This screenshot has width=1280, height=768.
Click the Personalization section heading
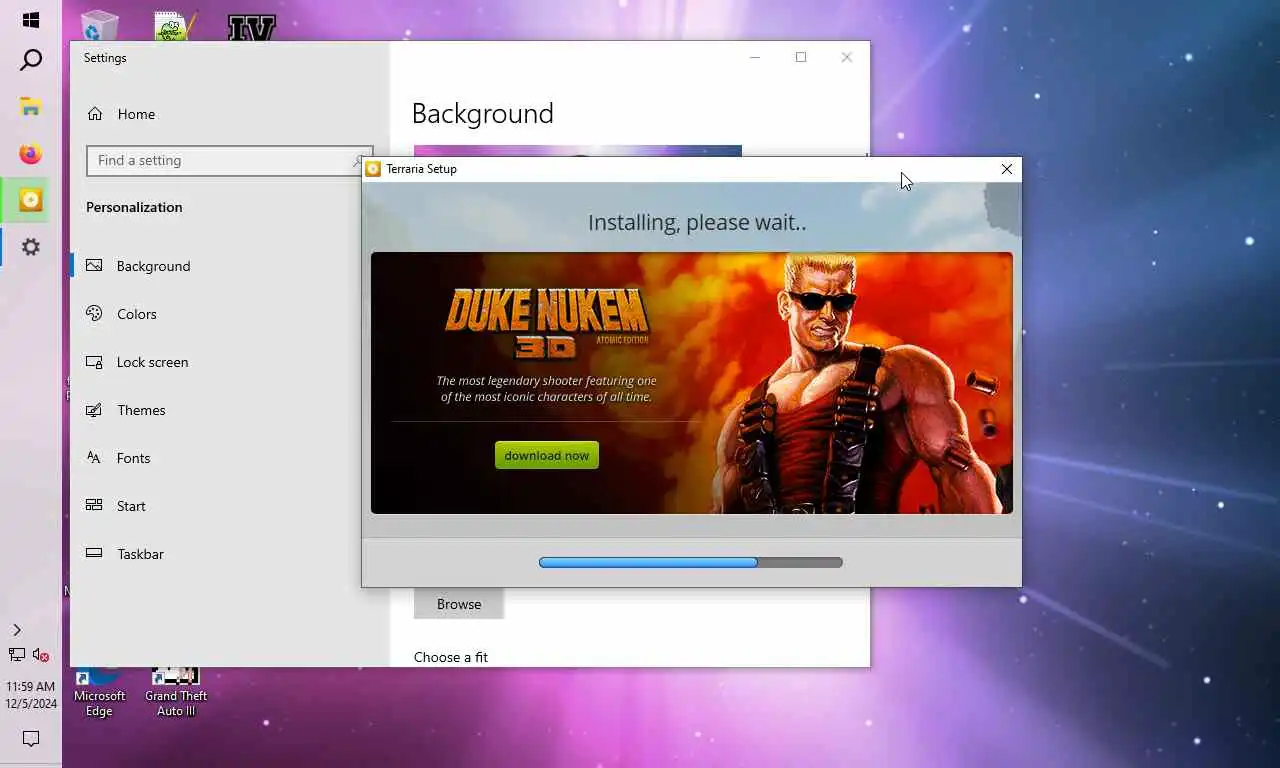tap(134, 207)
